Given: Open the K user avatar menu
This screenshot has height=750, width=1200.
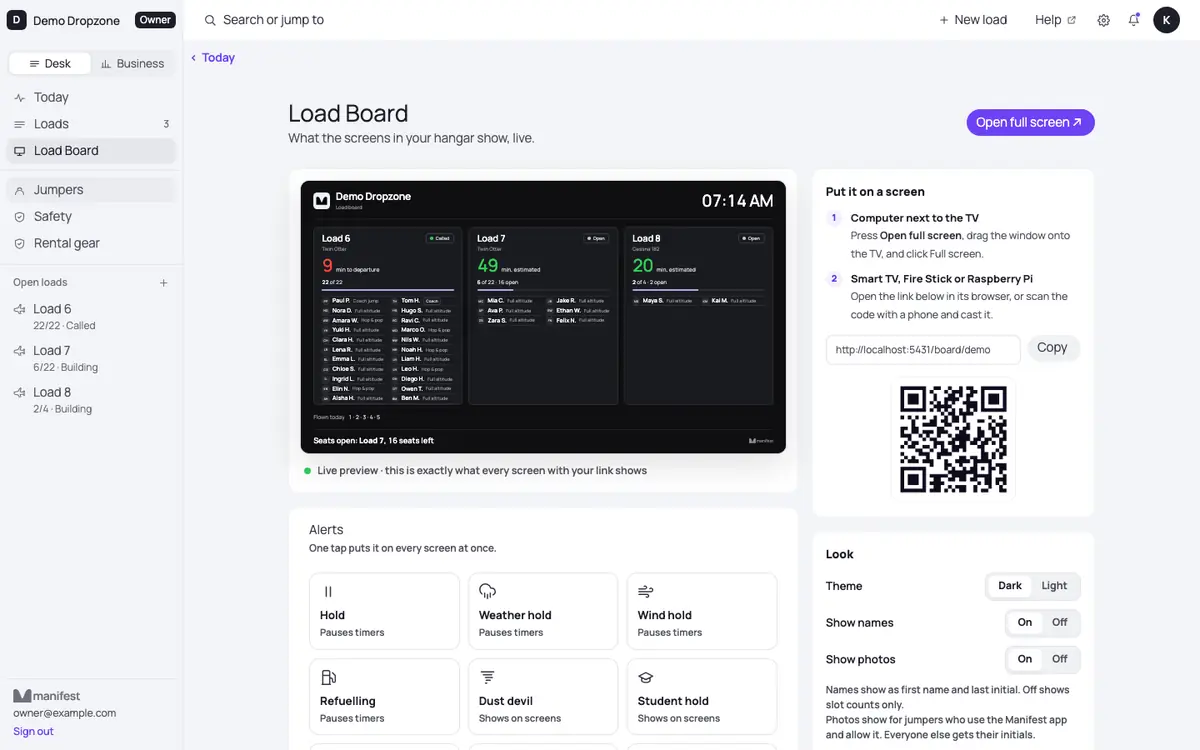Looking at the screenshot, I should [1166, 20].
